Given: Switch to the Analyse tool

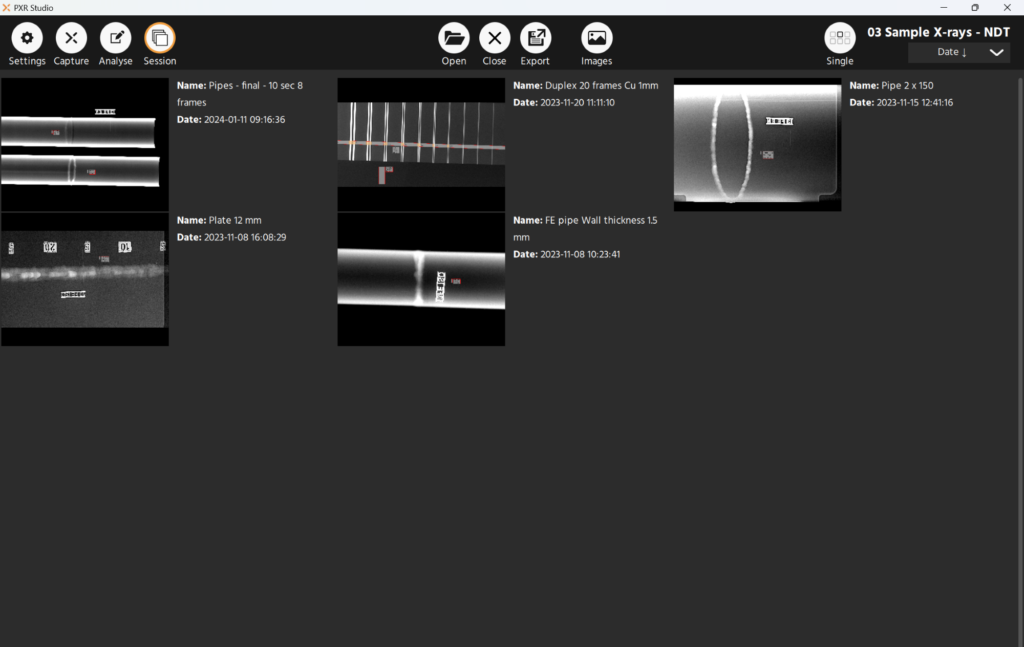Looking at the screenshot, I should pyautogui.click(x=115, y=39).
